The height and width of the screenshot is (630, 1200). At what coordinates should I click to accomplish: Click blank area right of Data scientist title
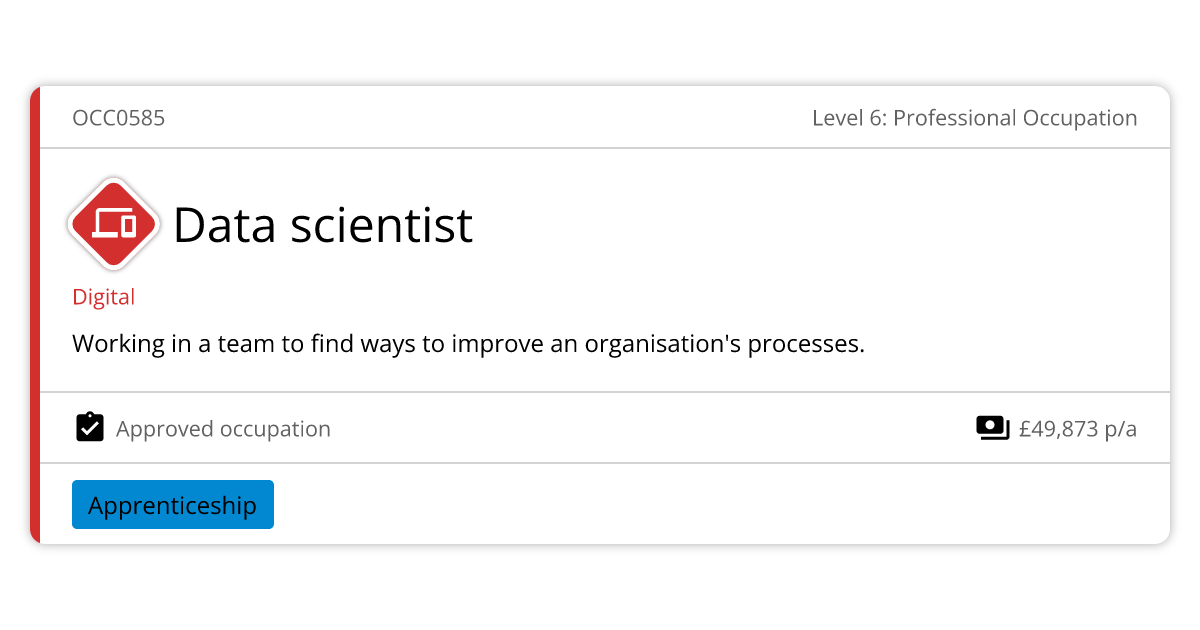click(800, 225)
